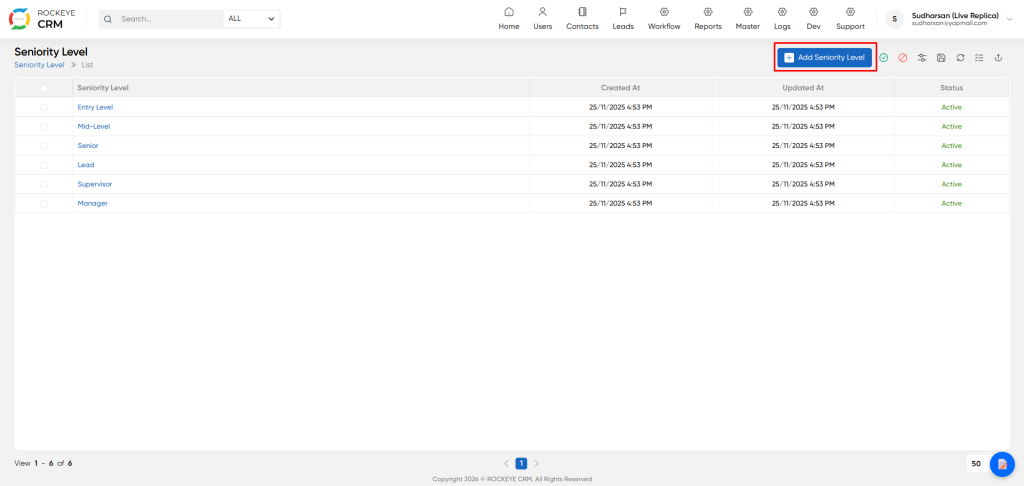Screen dimensions: 1024x486
Task: Click Updated At date in Manager row
Action: point(803,204)
